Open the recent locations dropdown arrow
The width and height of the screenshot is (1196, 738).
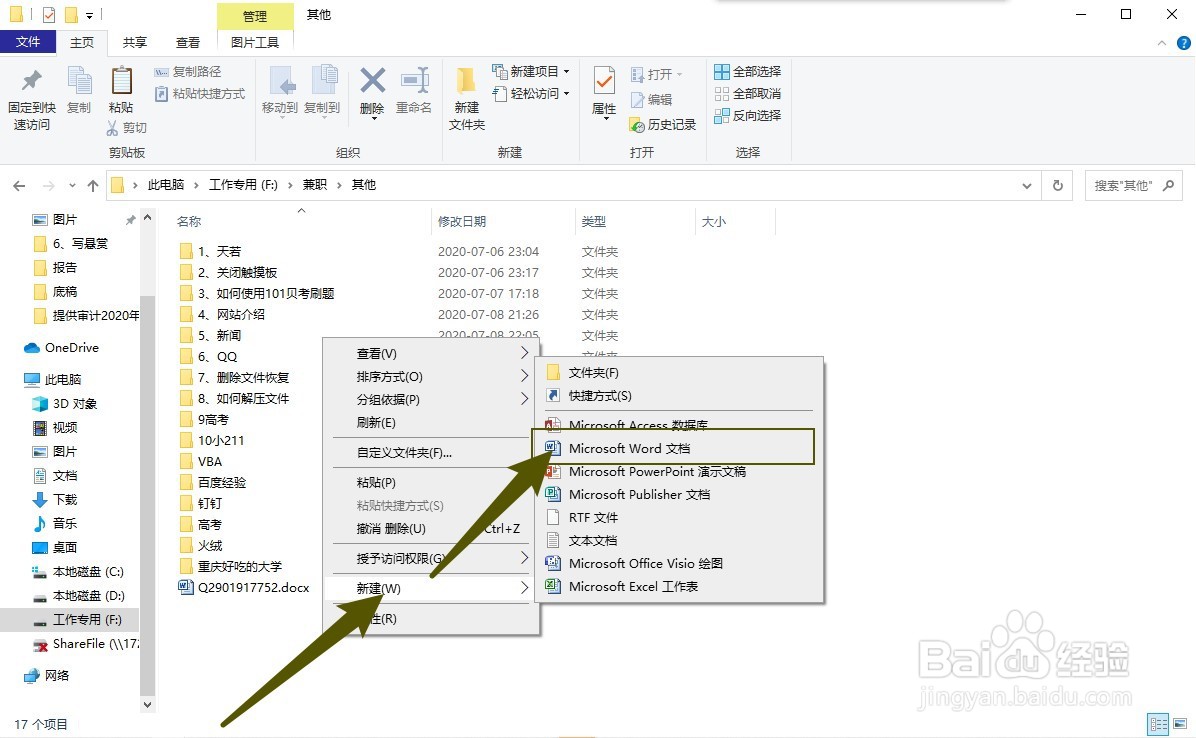coord(72,185)
